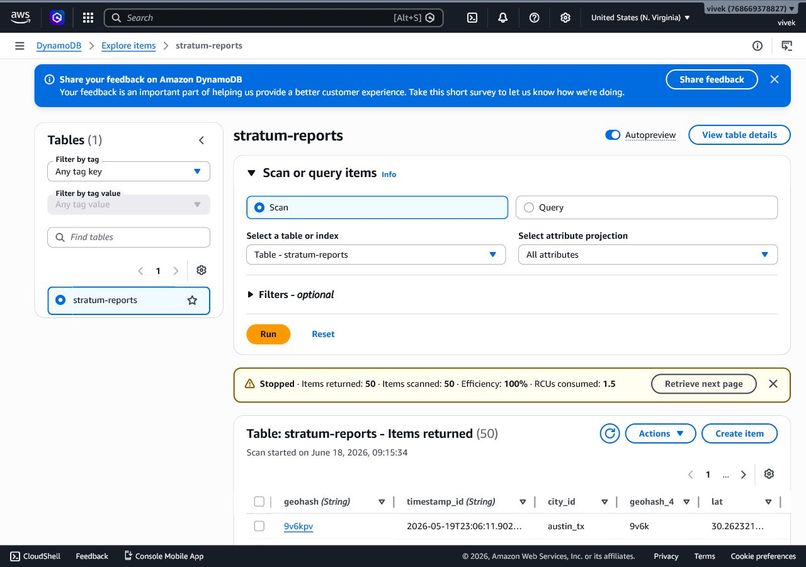Open the 9v6kpv item link
The image size is (806, 567).
pos(298,526)
